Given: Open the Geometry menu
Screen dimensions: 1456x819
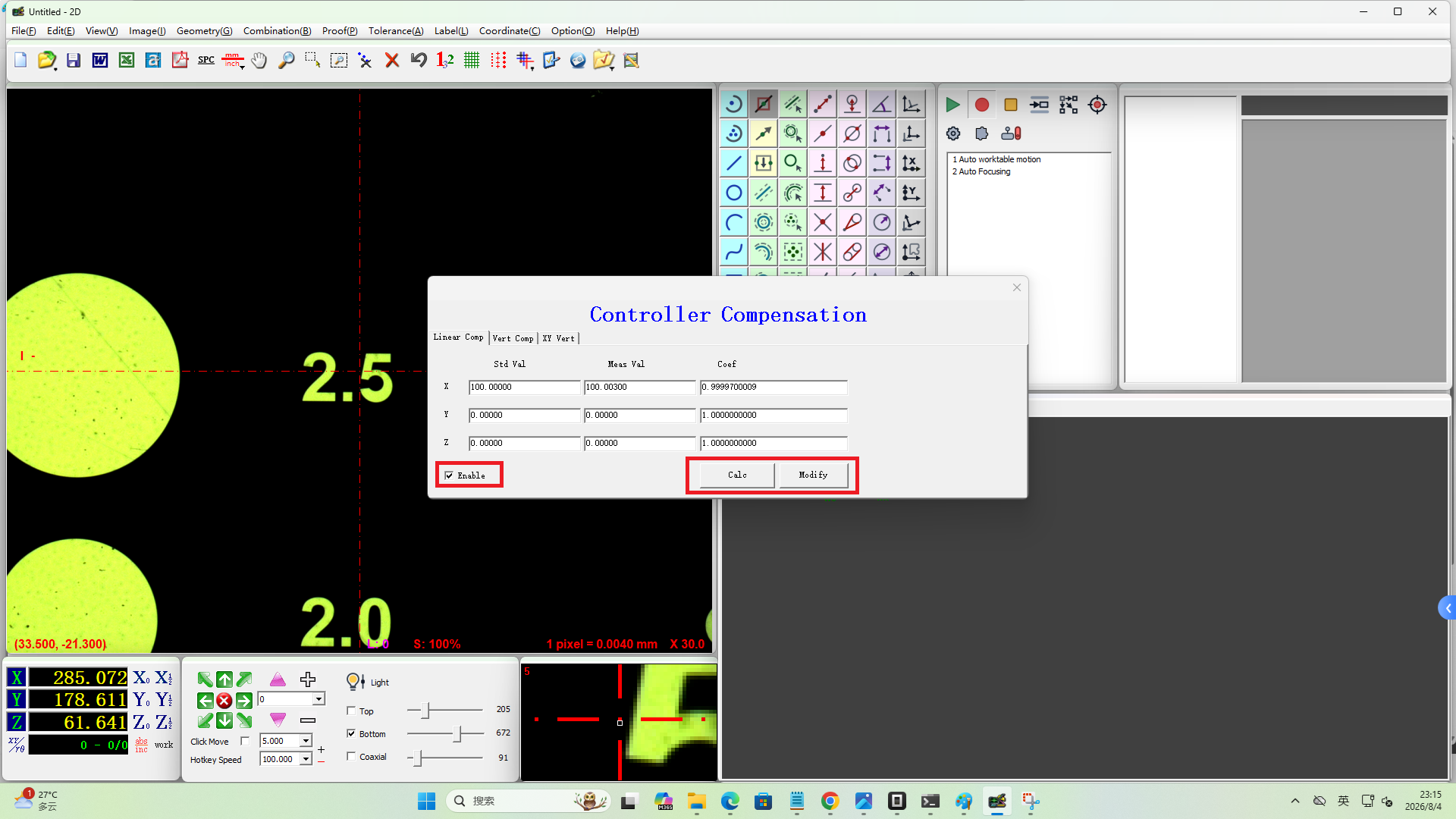Looking at the screenshot, I should pyautogui.click(x=204, y=31).
